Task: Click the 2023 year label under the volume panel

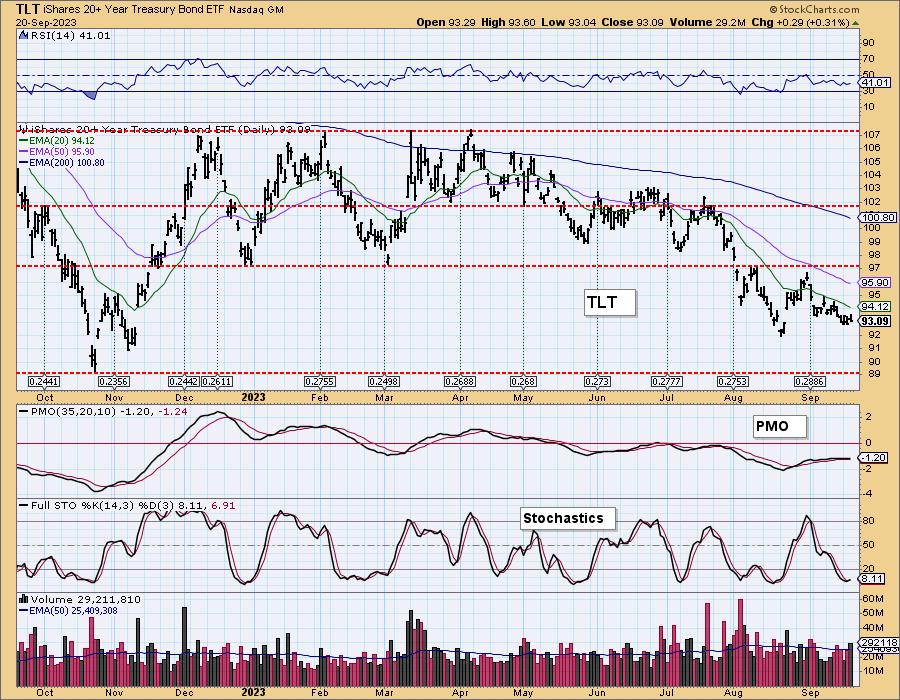Action: tap(253, 692)
